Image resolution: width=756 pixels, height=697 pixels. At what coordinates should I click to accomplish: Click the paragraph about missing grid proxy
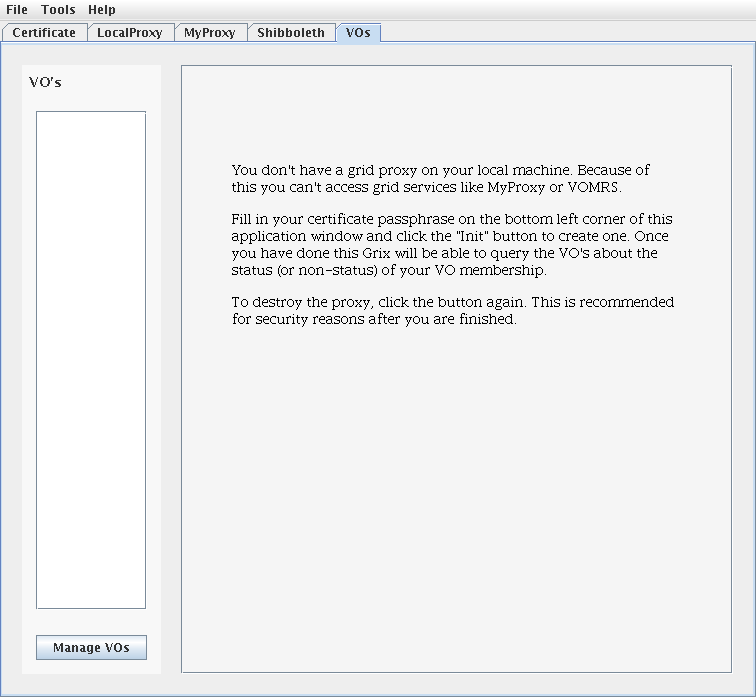[440, 179]
